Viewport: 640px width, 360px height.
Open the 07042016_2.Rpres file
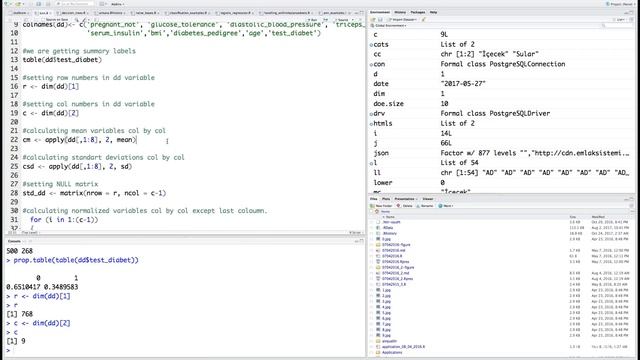(x=398, y=279)
